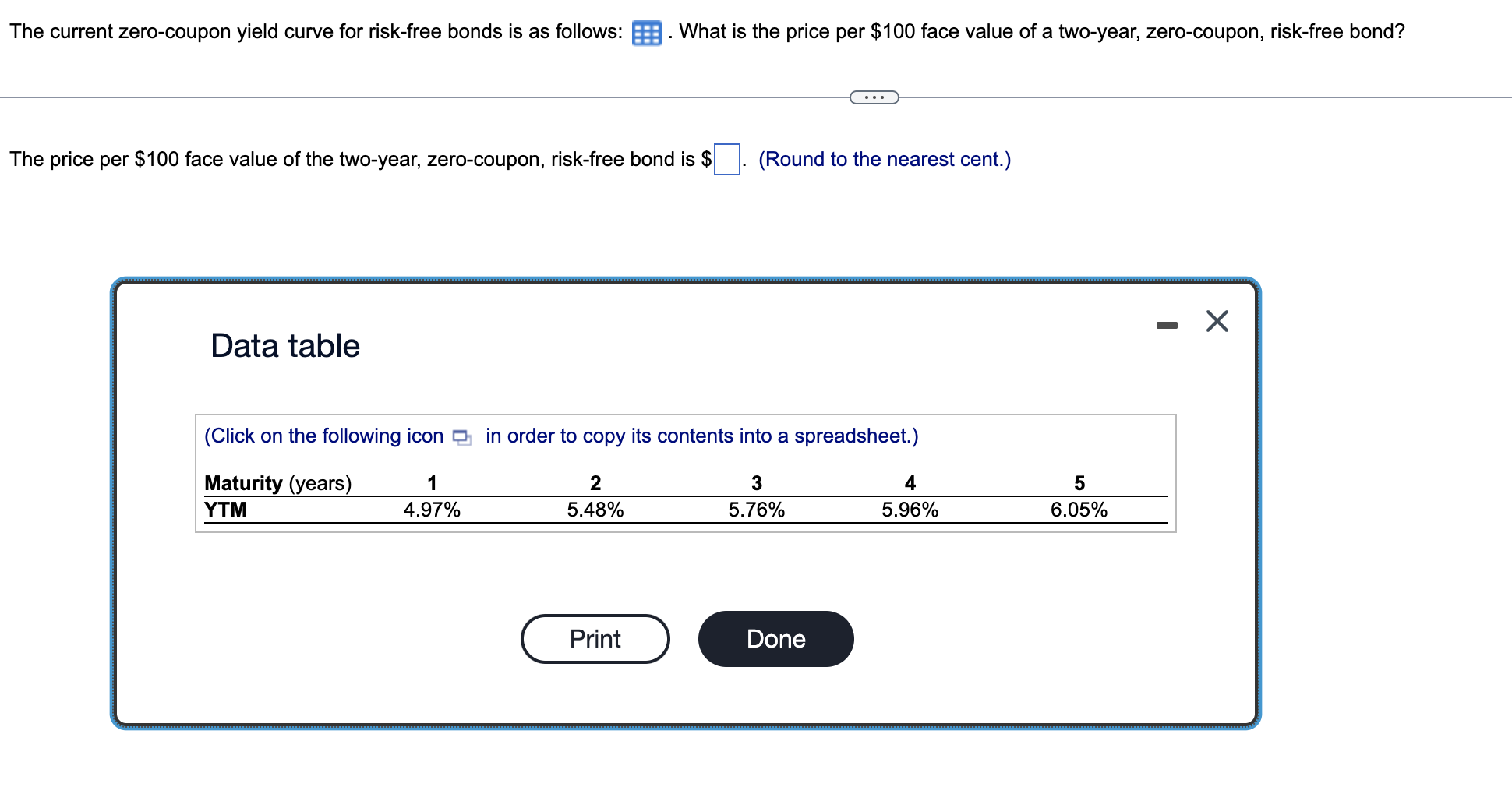Click the maturity year 5 column header
The height and width of the screenshot is (787, 1512).
tap(1079, 482)
